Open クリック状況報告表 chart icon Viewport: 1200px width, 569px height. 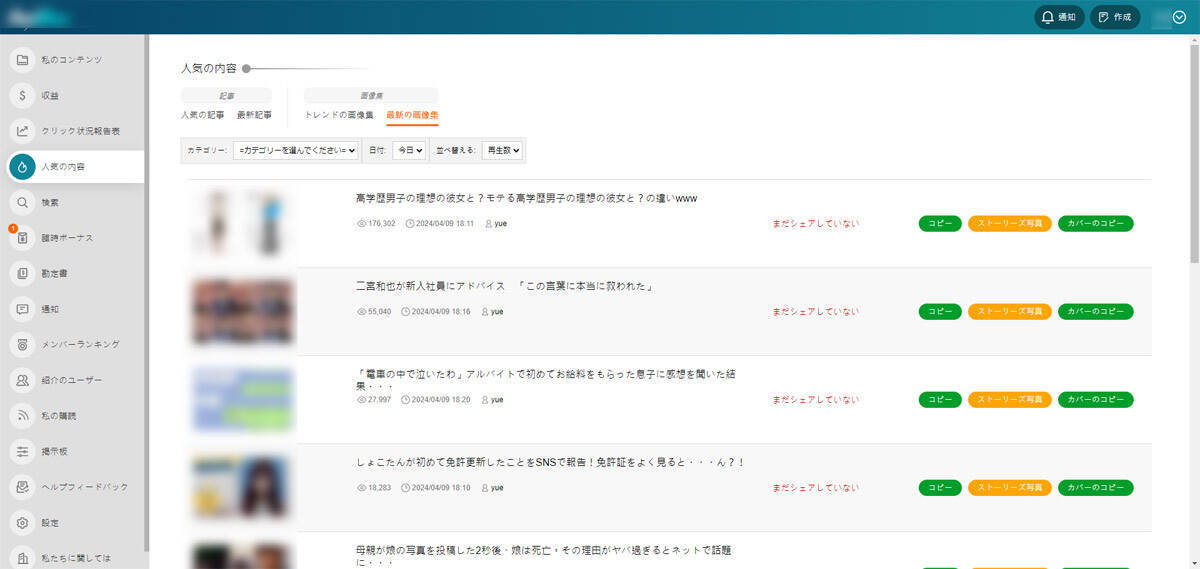[22, 131]
